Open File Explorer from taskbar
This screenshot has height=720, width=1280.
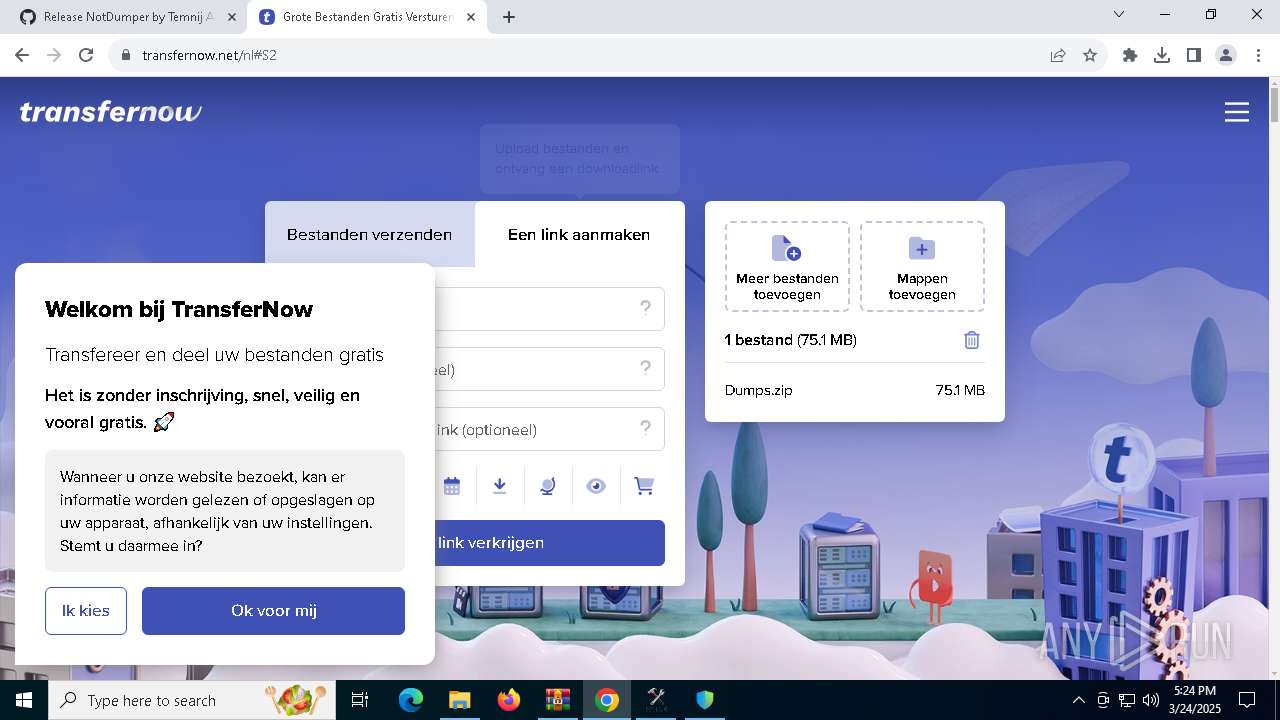(x=459, y=700)
